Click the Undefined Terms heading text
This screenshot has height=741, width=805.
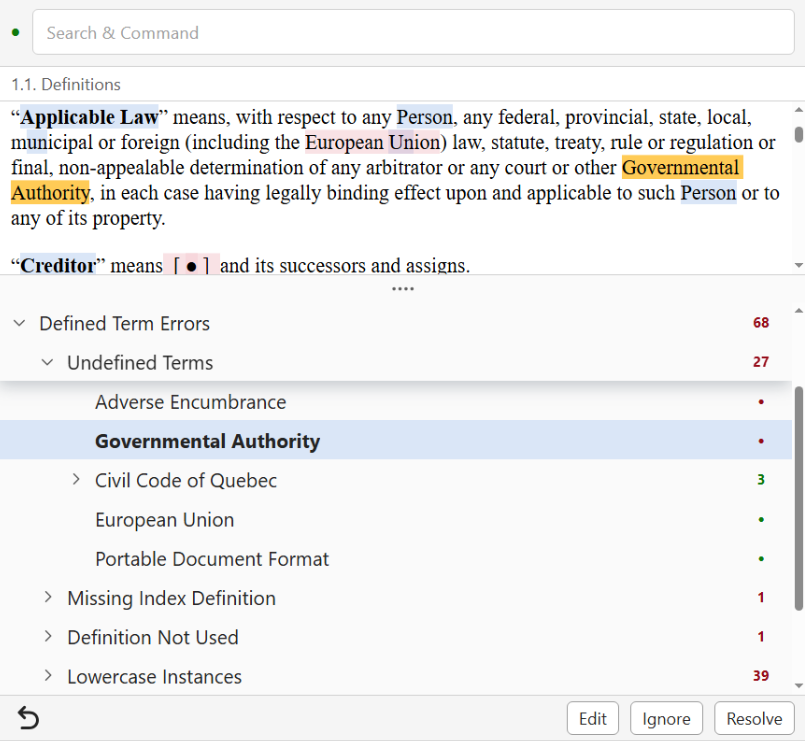140,363
